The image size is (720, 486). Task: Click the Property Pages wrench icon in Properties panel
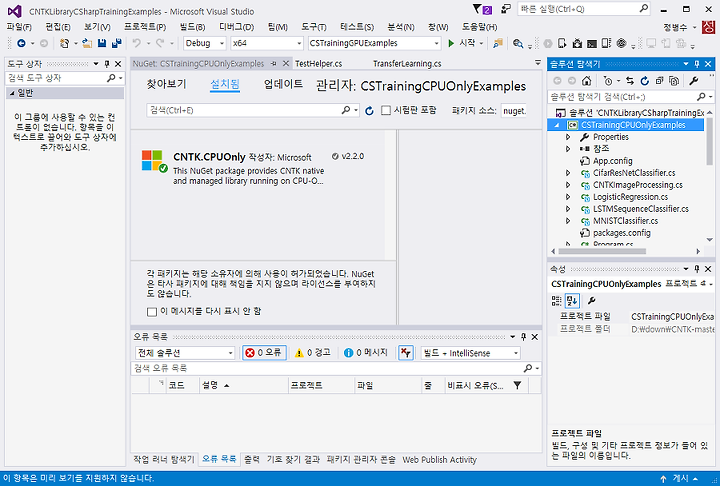(591, 301)
